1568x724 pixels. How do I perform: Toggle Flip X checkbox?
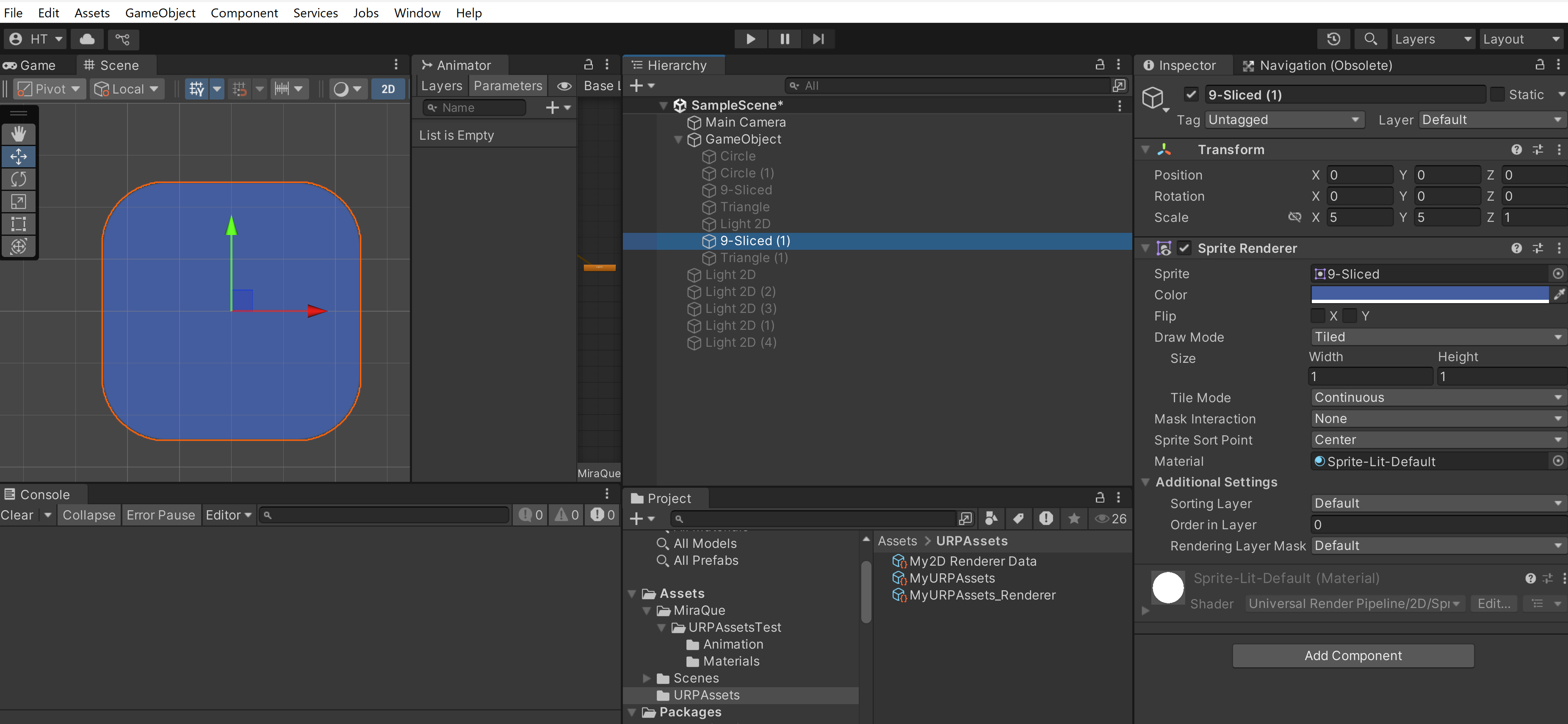tap(1319, 316)
